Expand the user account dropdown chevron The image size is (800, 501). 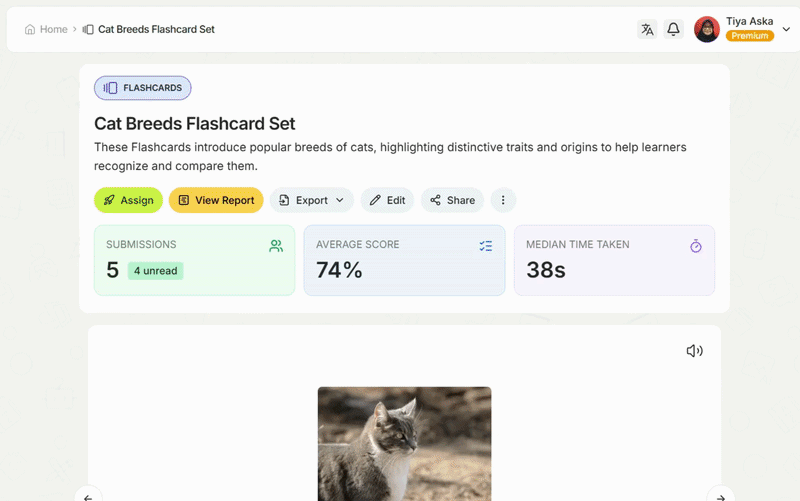[x=786, y=30]
